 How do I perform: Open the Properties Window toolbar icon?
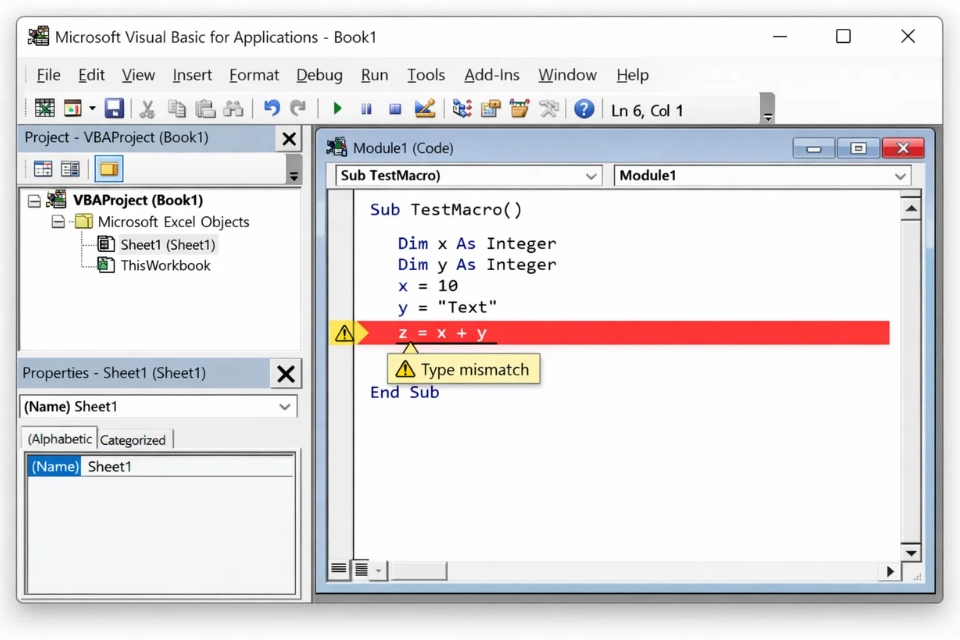[490, 108]
